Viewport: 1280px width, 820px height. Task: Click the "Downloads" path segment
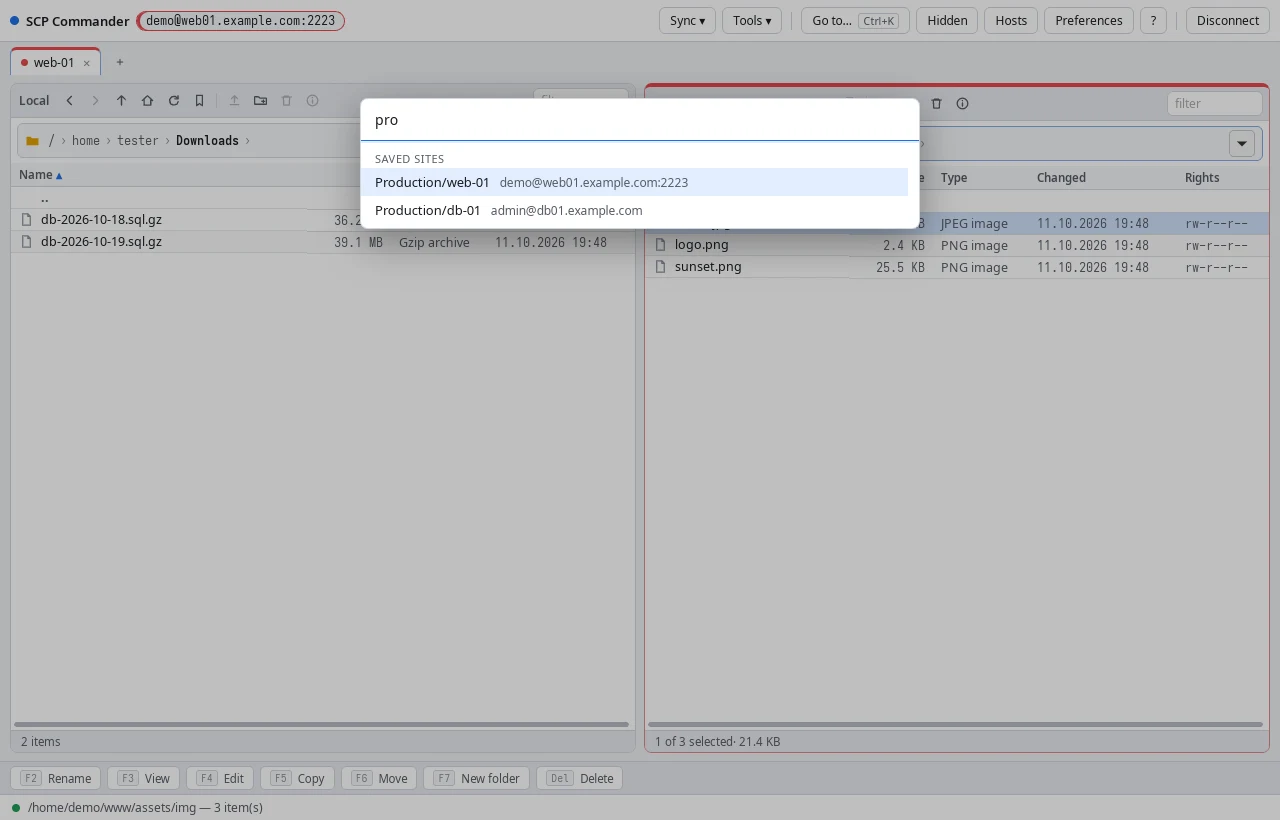[x=207, y=141]
